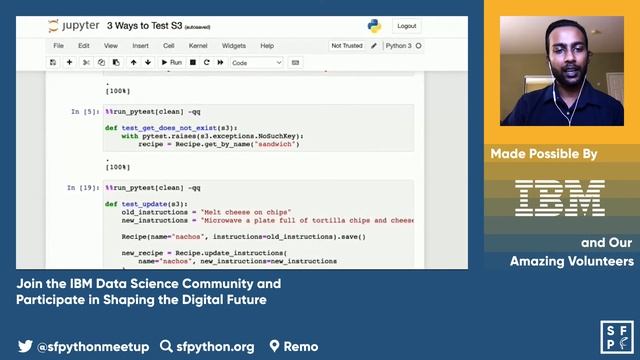This screenshot has width=640, height=360.
Task: Copy selected cells icon
Action: click(x=101, y=62)
